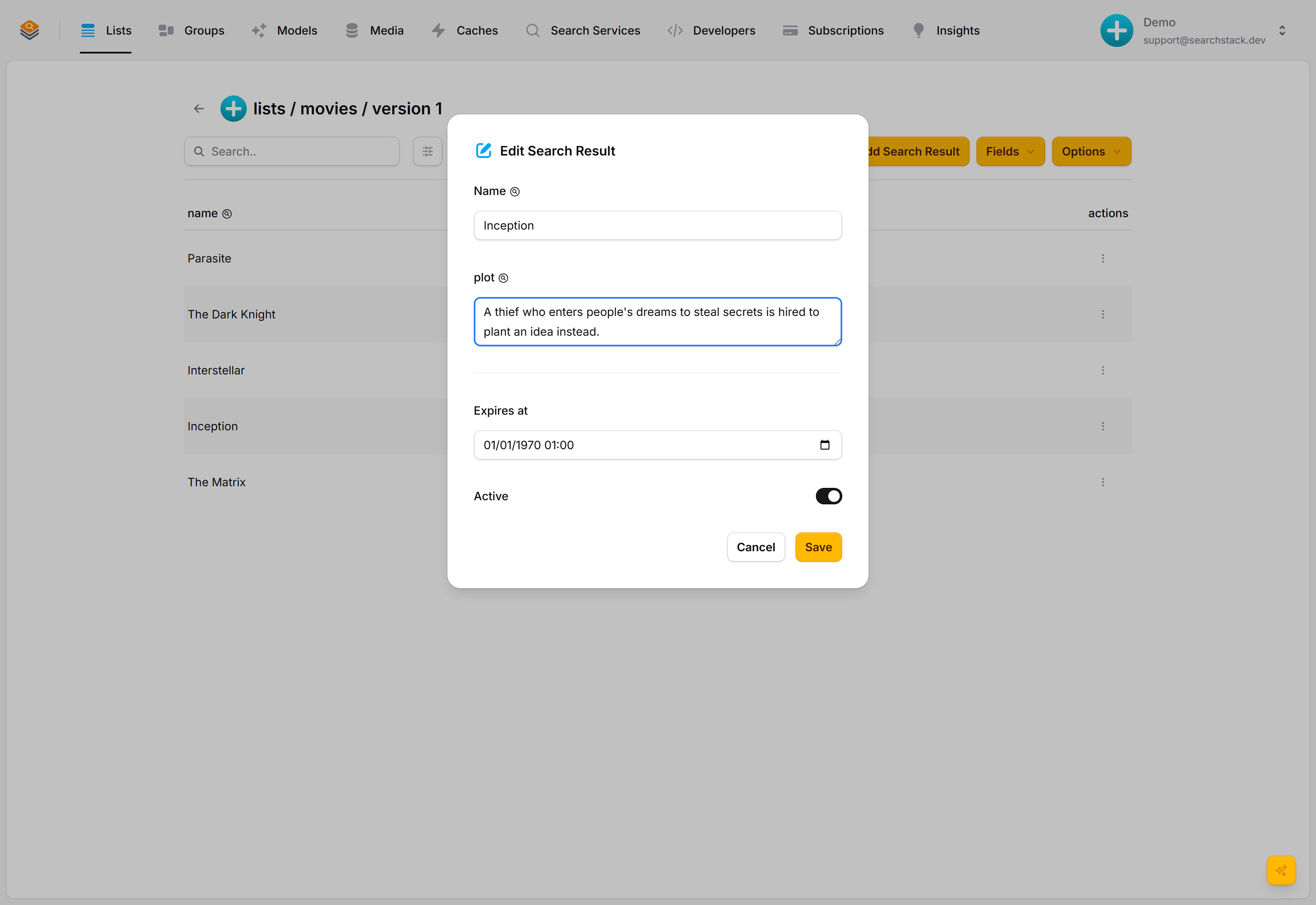Focus the plot text area
The width and height of the screenshot is (1316, 905).
(x=658, y=322)
